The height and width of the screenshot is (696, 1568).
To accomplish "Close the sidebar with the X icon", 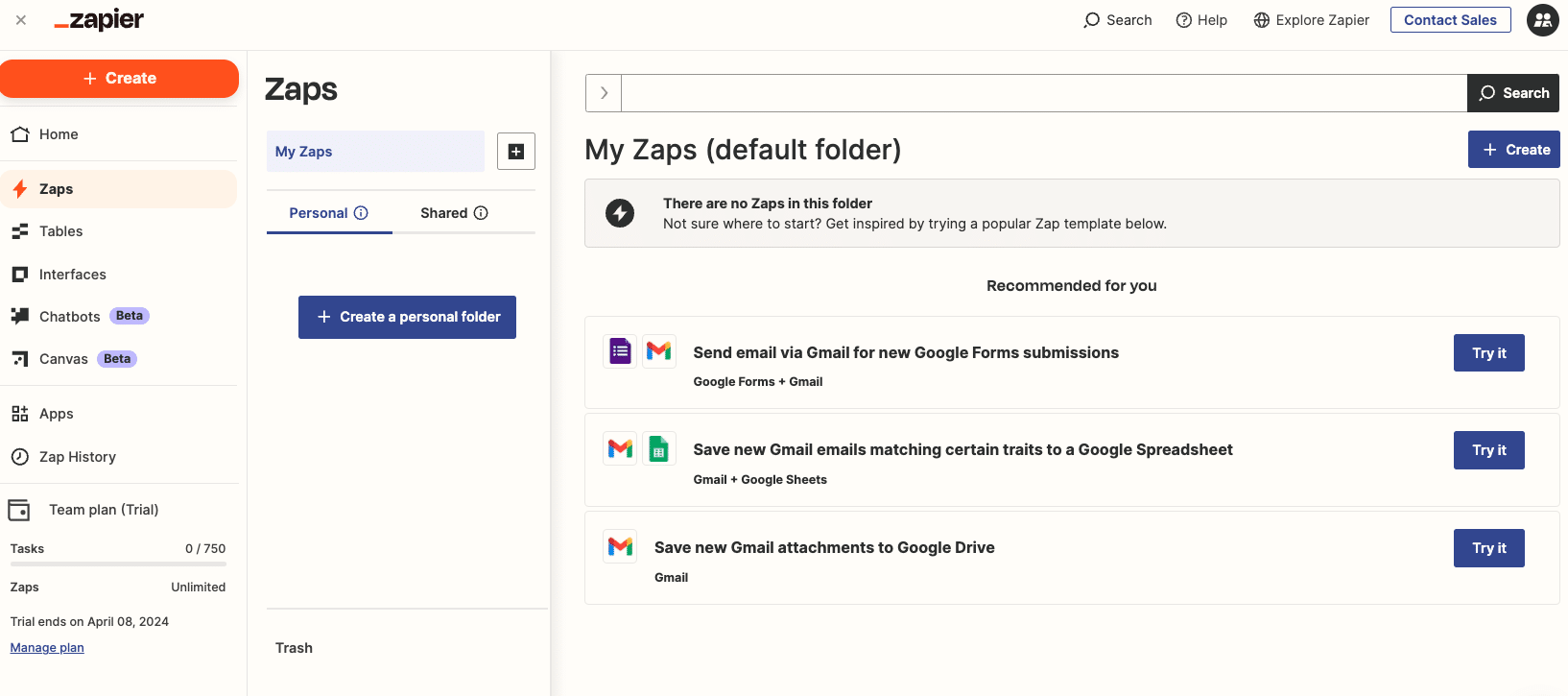I will point(21,20).
